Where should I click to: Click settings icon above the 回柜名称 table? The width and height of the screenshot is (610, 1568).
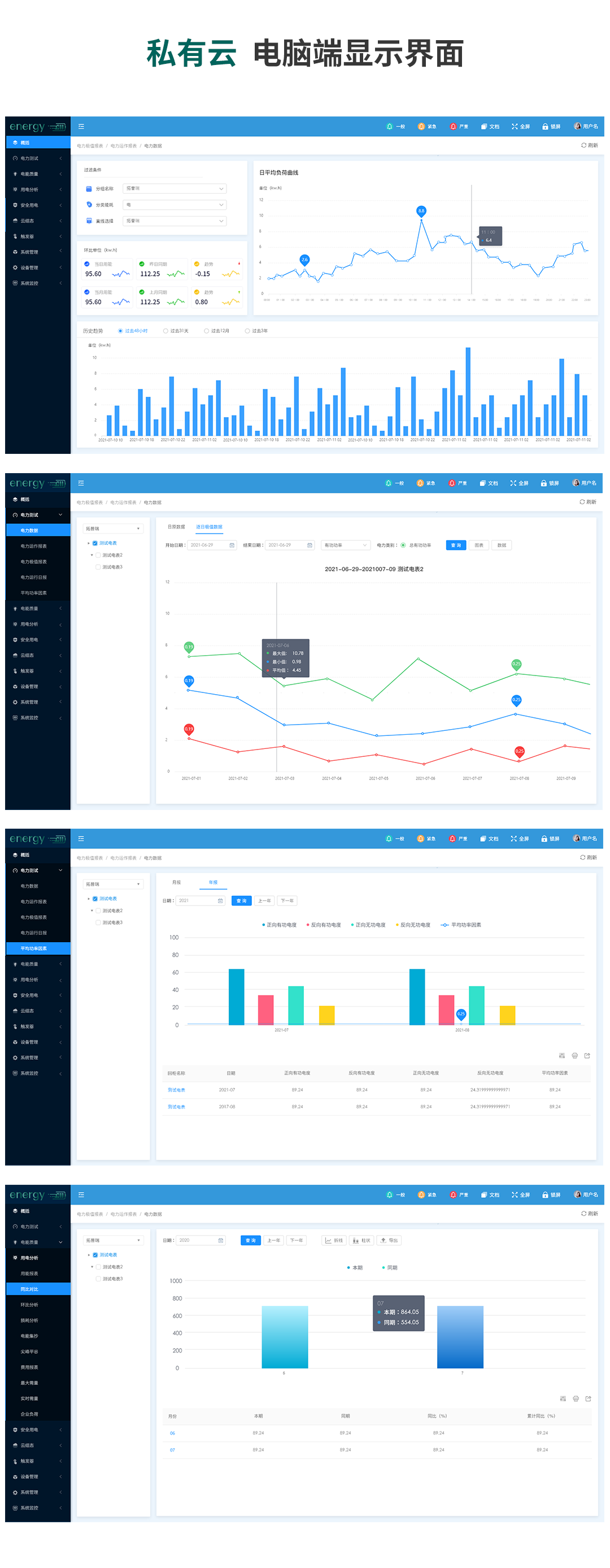(x=562, y=1055)
